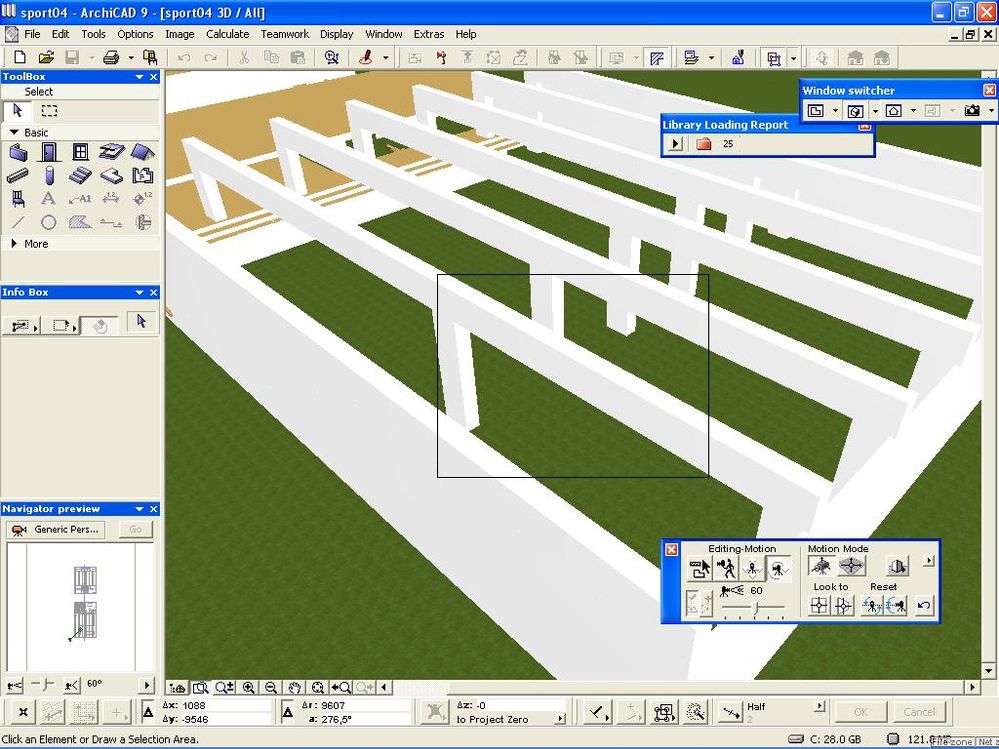Toggle Camera motion mode button
Screen dimensions: 999x749
pyautogui.click(x=752, y=568)
